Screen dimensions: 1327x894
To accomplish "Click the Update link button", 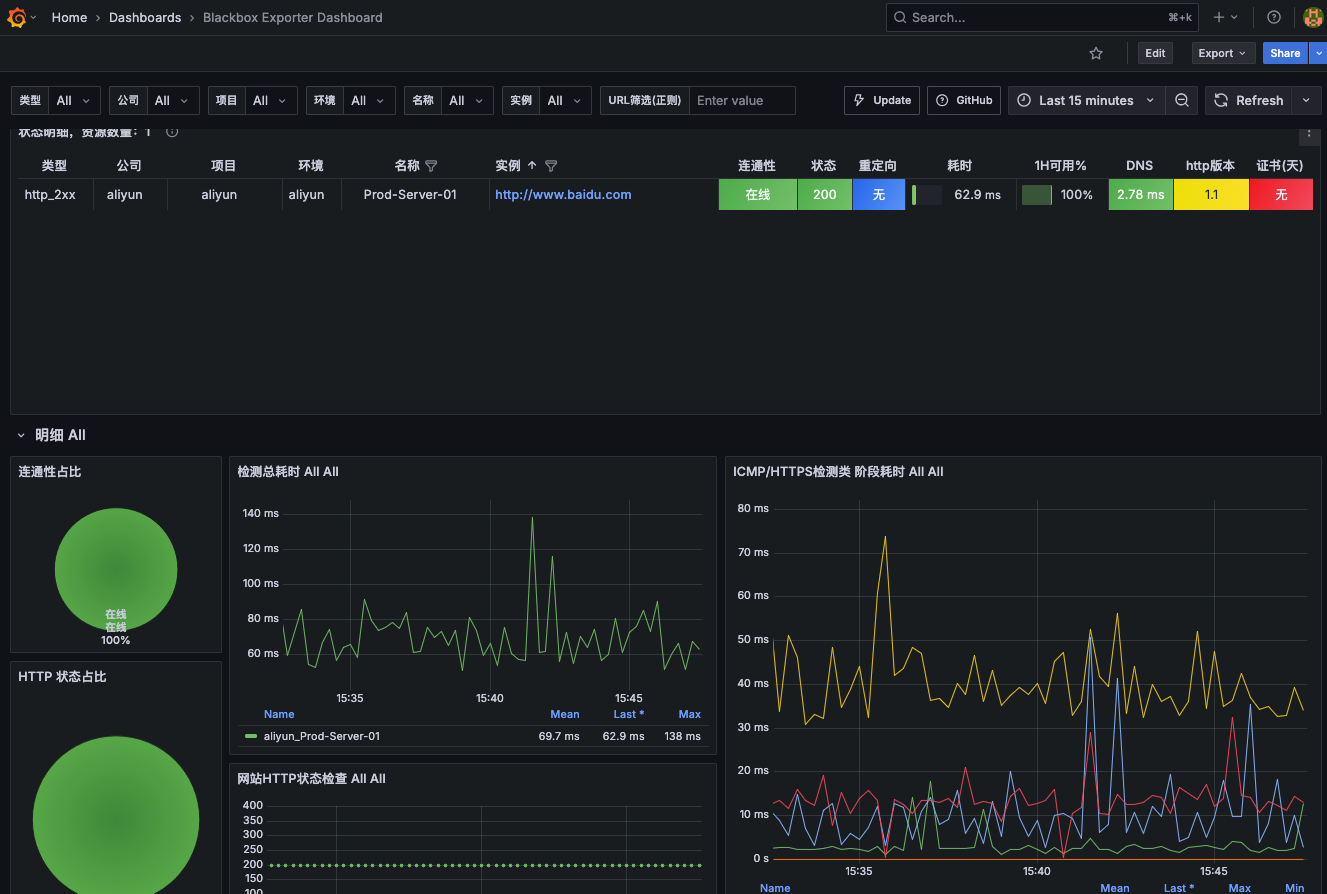I will pos(882,100).
